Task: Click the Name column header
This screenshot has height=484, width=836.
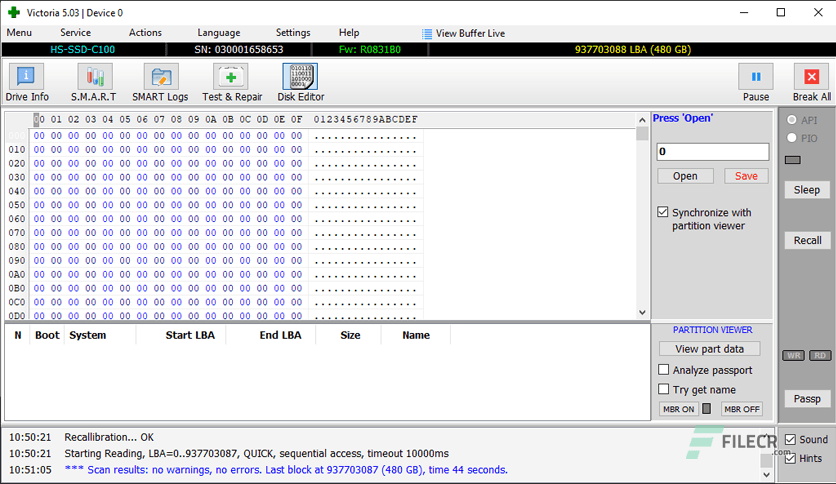Action: pos(416,335)
